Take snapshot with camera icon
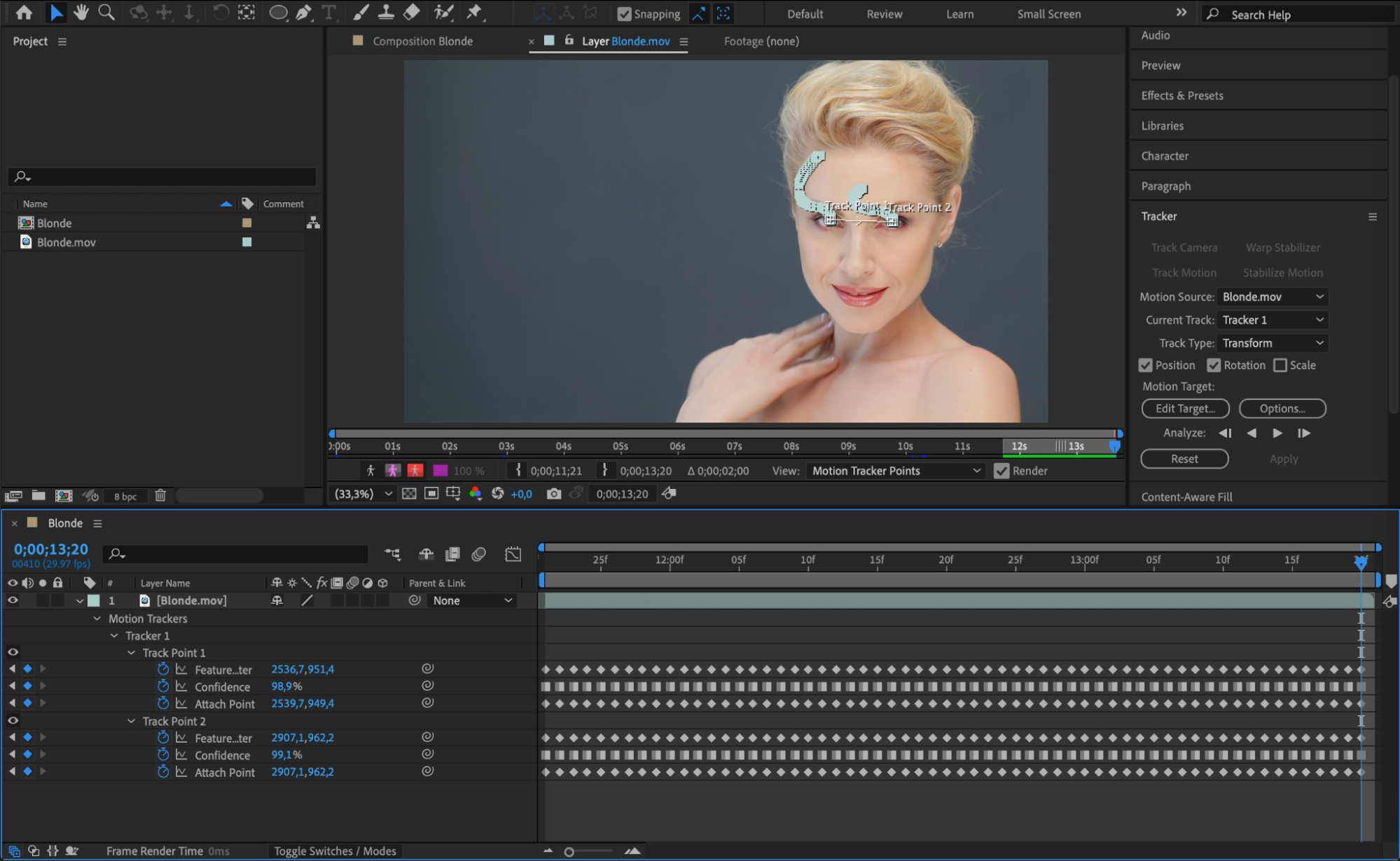 click(553, 494)
